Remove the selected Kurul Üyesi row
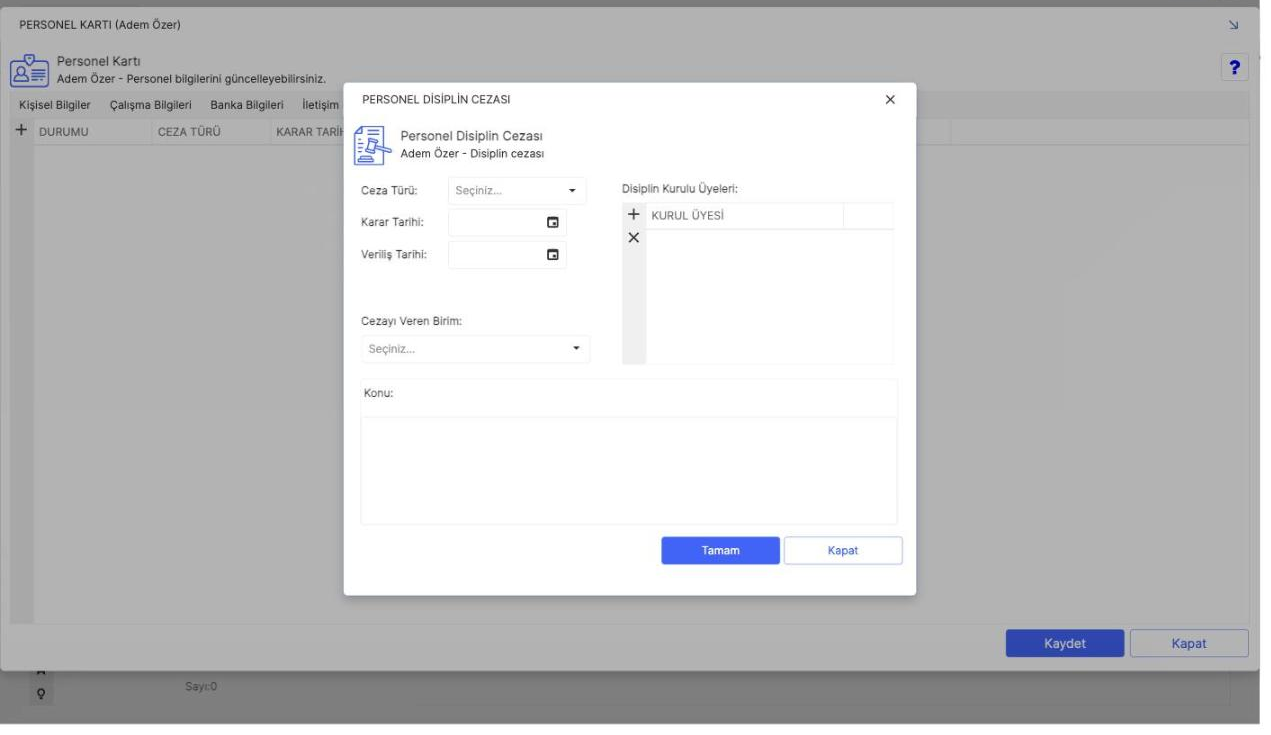 [x=633, y=238]
